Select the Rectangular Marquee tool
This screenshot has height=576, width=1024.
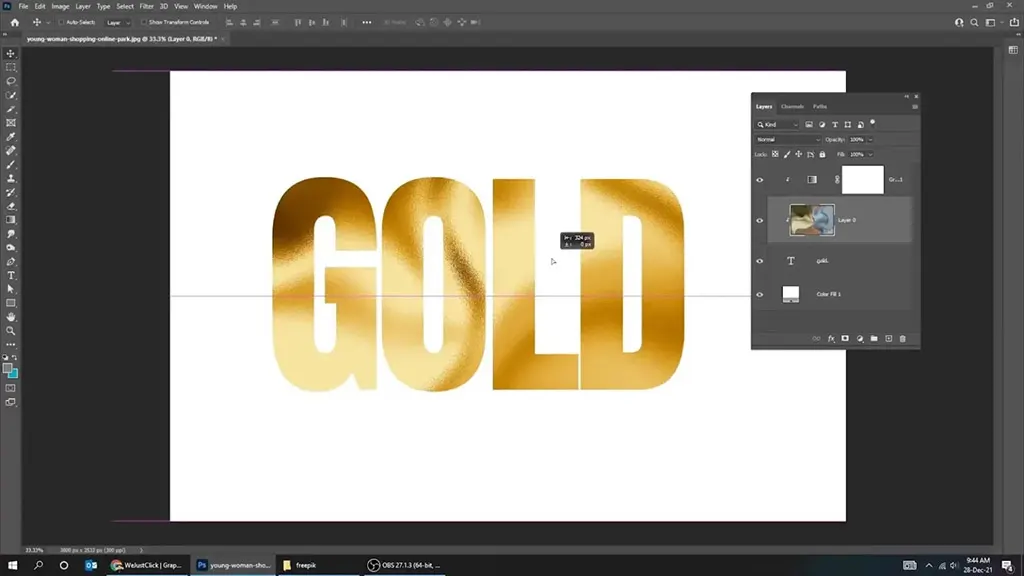pyautogui.click(x=10, y=67)
